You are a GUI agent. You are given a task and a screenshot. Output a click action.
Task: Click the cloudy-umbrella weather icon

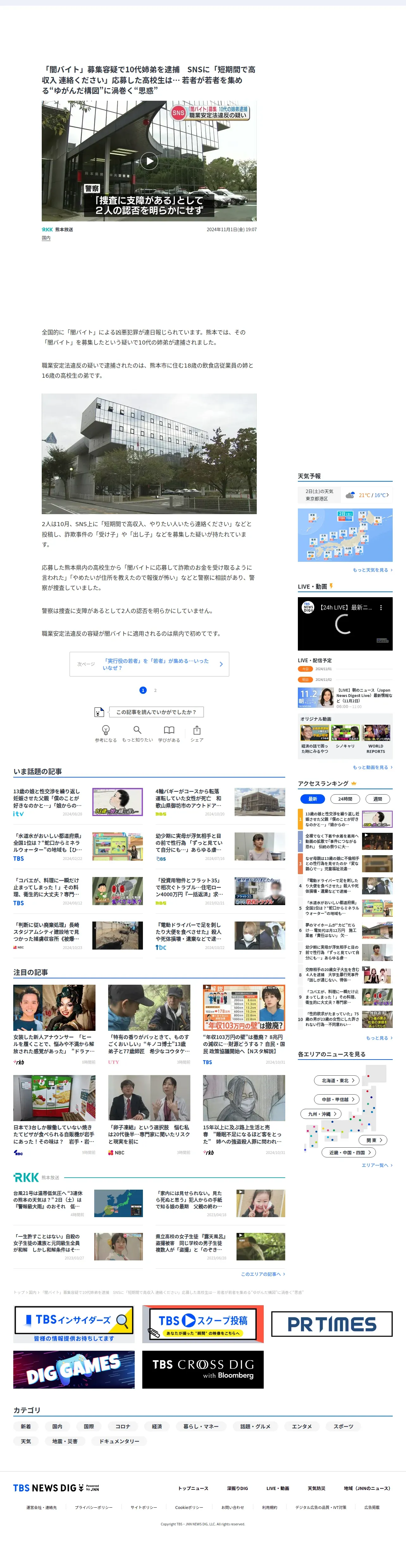350,495
